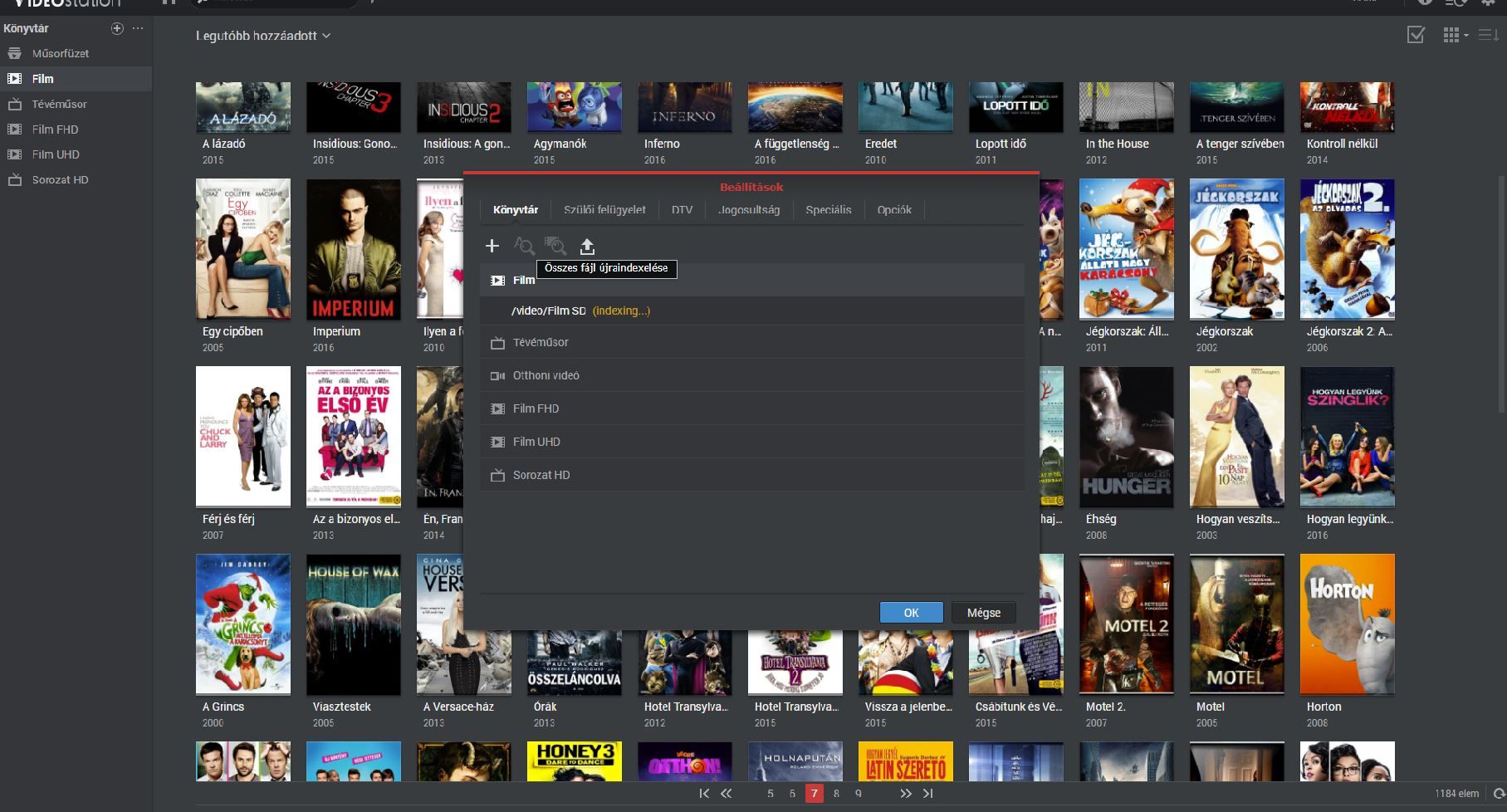Select the Otthoni videó row in the settings list
This screenshot has height=812, width=1507.
pyautogui.click(x=751, y=375)
